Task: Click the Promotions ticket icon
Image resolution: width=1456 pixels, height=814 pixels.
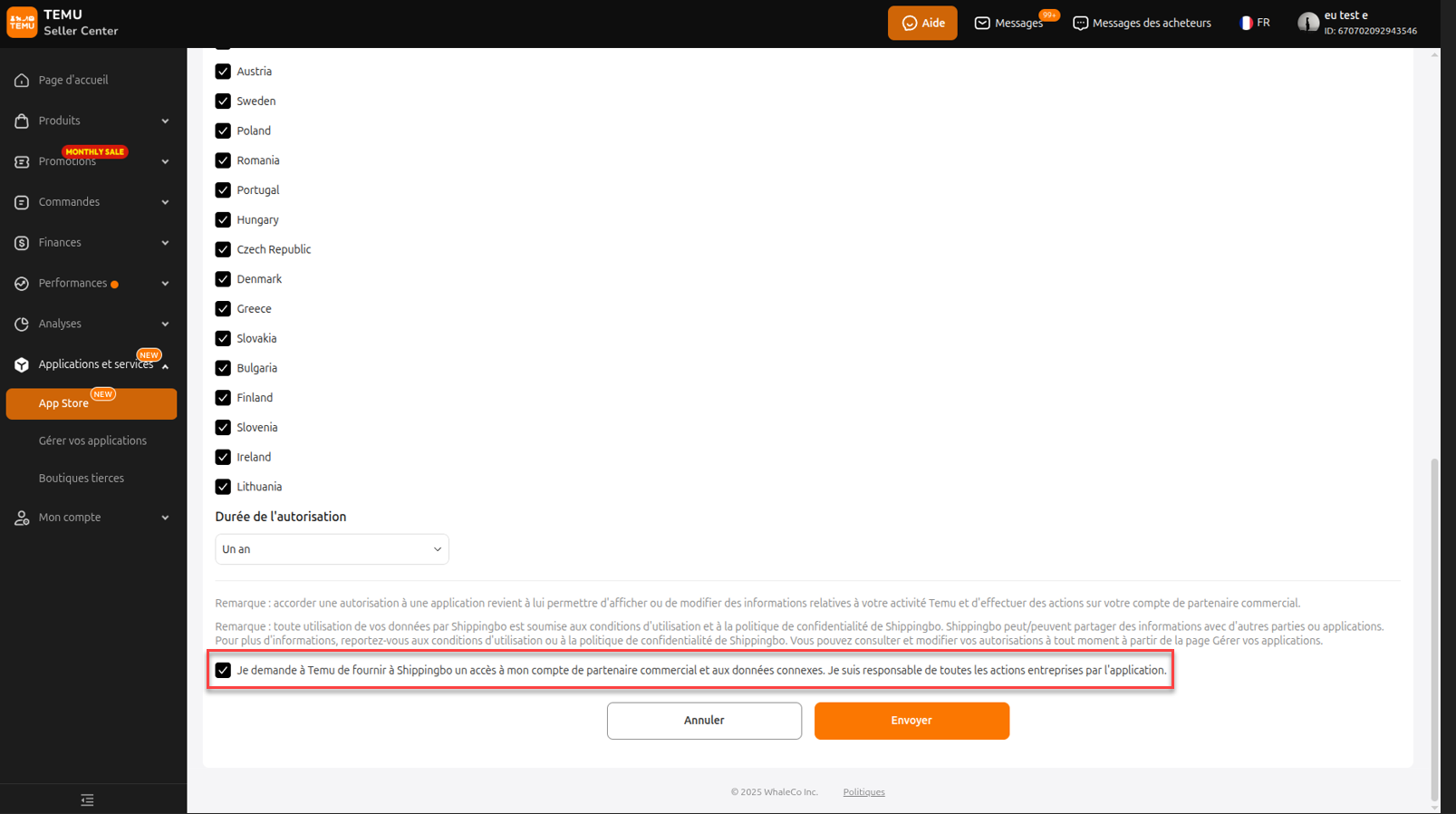Action: (22, 161)
